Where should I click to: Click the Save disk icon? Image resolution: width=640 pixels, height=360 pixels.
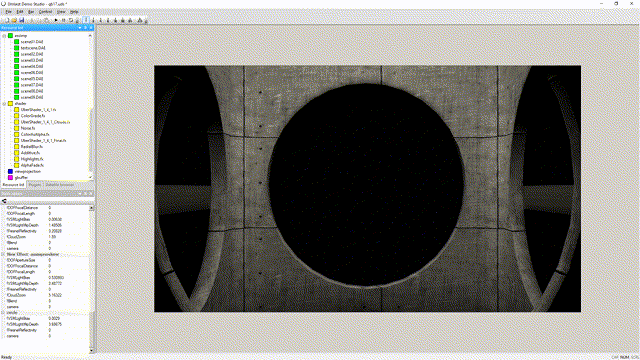tap(21, 20)
